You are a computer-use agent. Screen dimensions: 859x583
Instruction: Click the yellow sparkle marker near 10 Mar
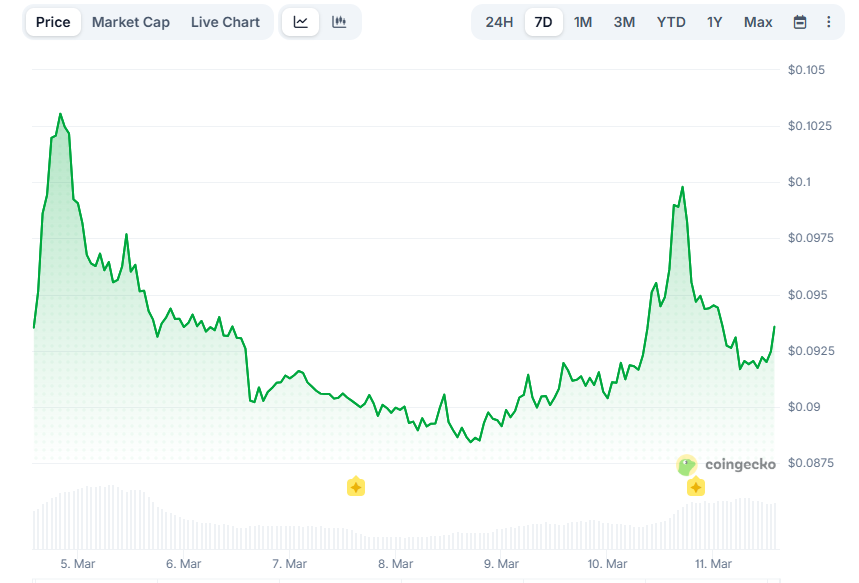click(x=695, y=487)
